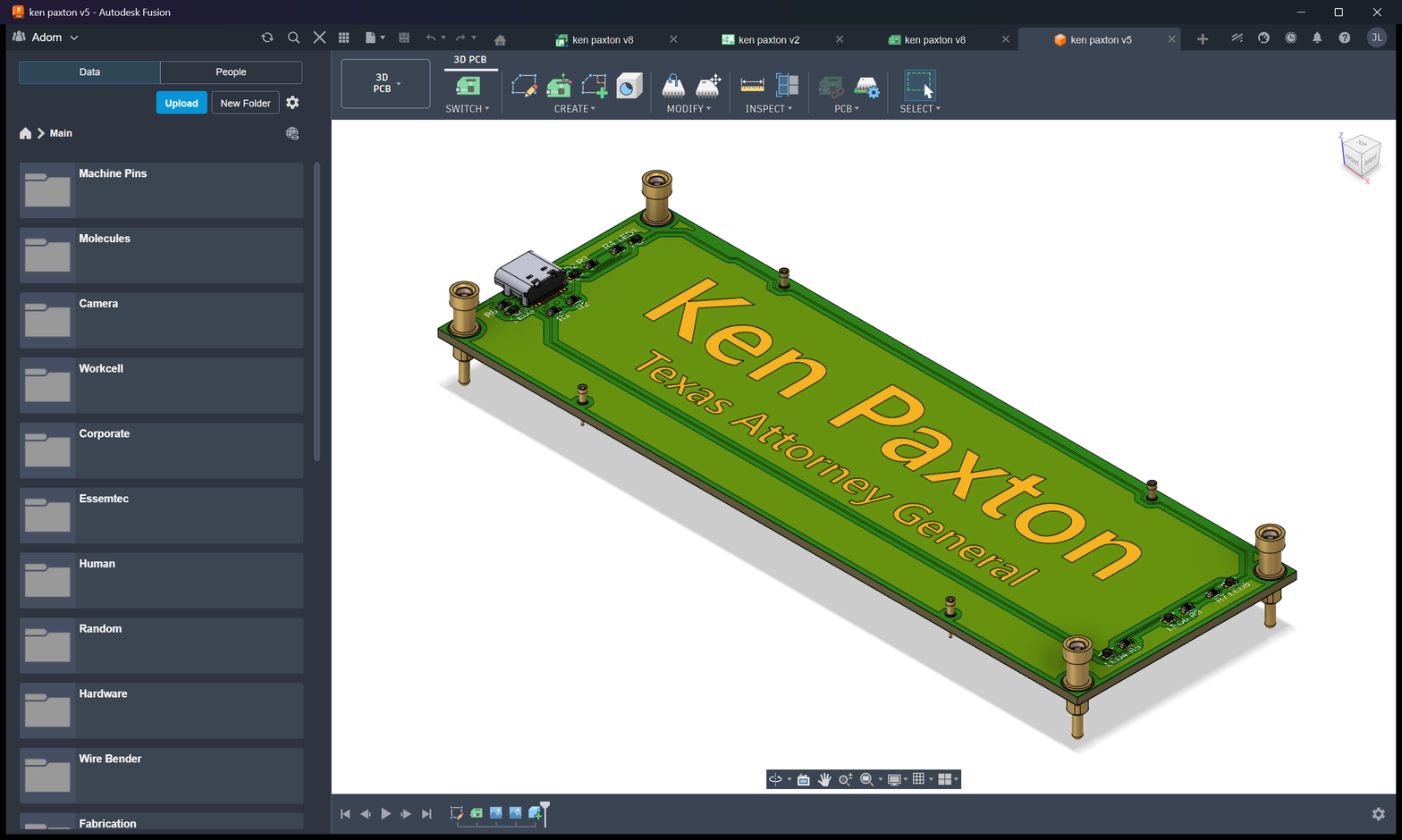The height and width of the screenshot is (840, 1402).
Task: Redo the last action
Action: [460, 38]
